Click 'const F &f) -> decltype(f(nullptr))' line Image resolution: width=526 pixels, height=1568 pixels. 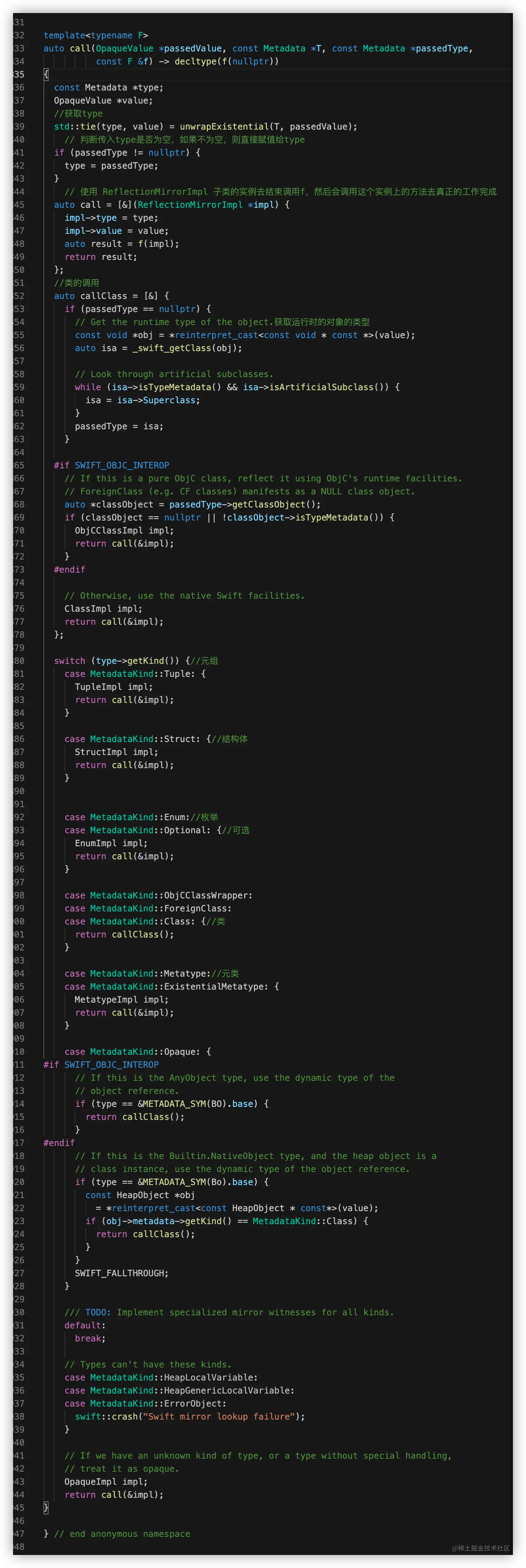[x=187, y=62]
